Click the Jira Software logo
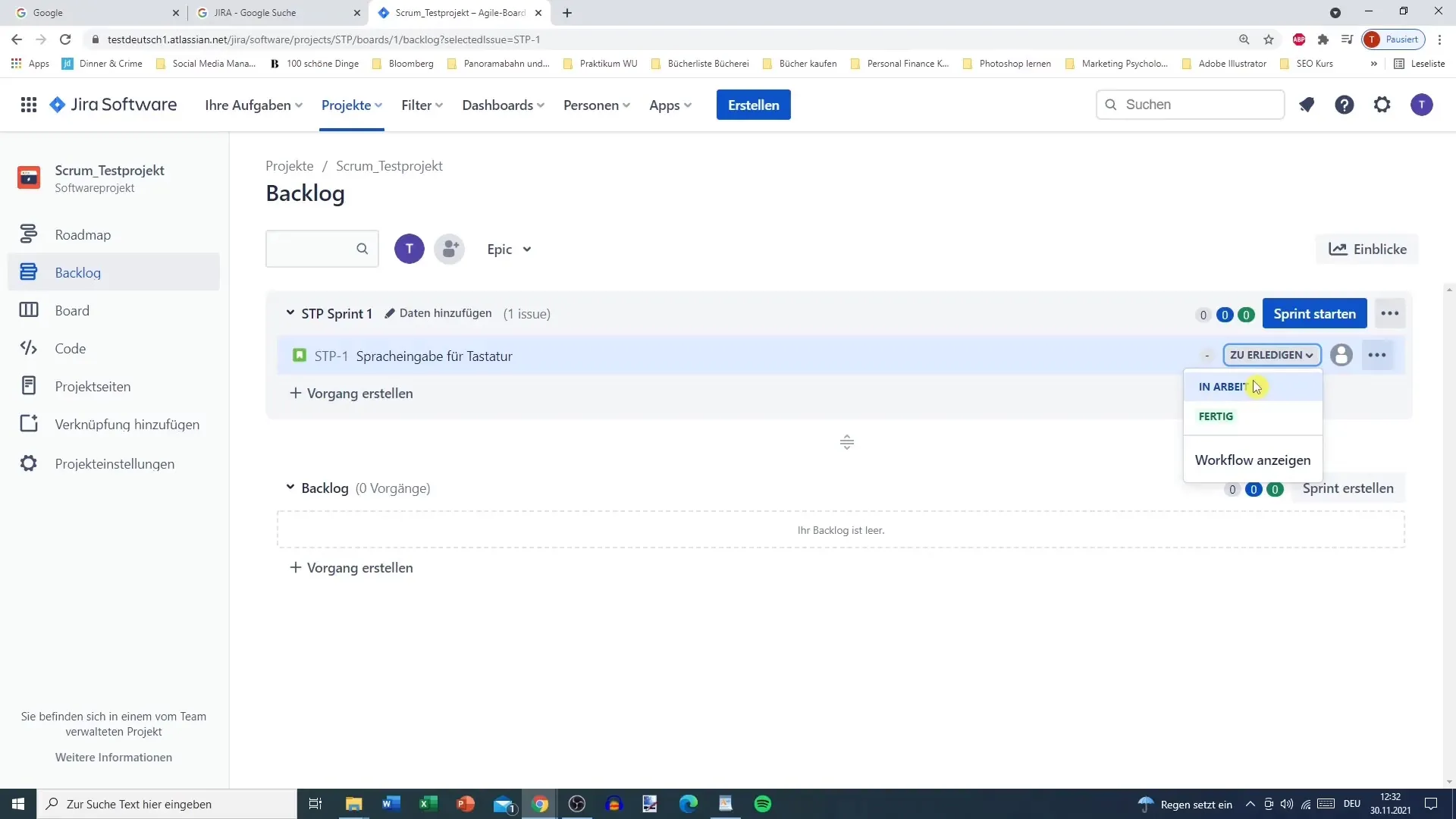 pyautogui.click(x=113, y=105)
